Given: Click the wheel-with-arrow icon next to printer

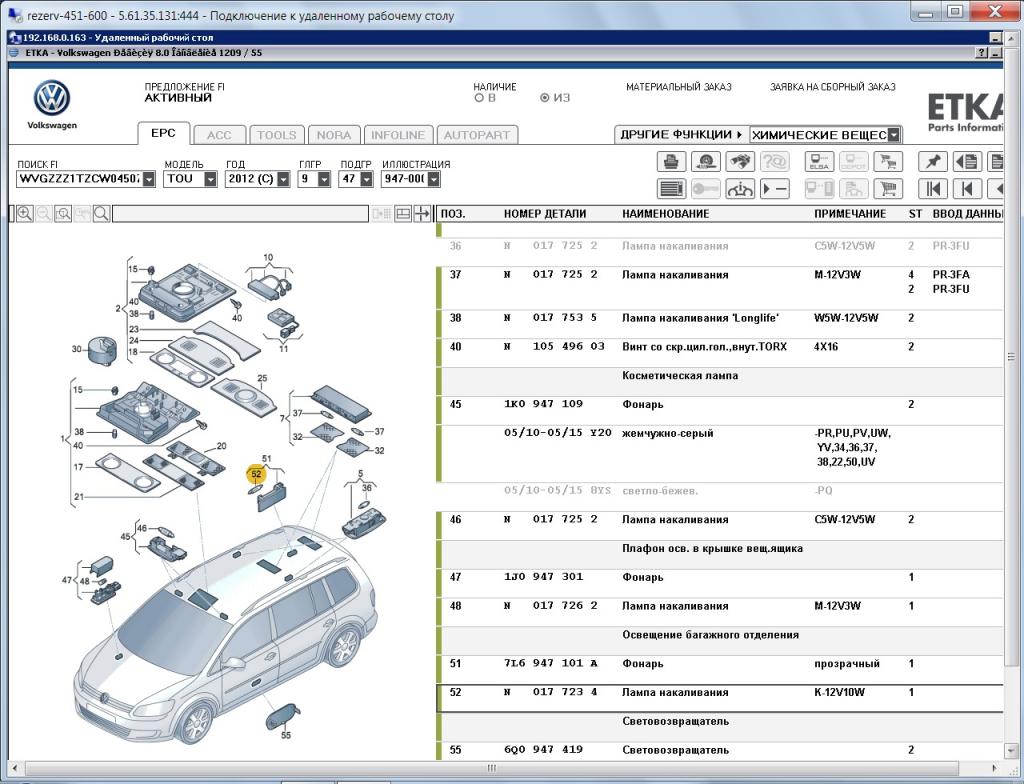Looking at the screenshot, I should tap(705, 161).
